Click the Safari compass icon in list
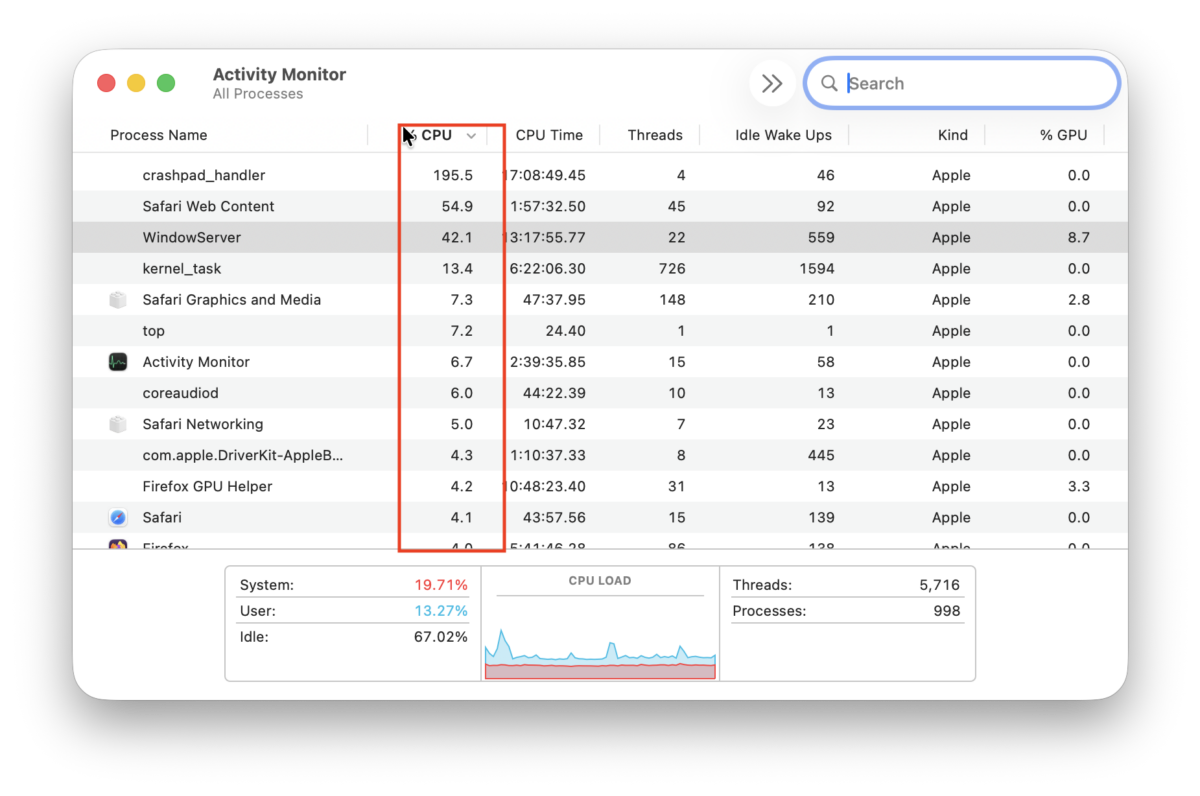1200x796 pixels. tap(118, 517)
